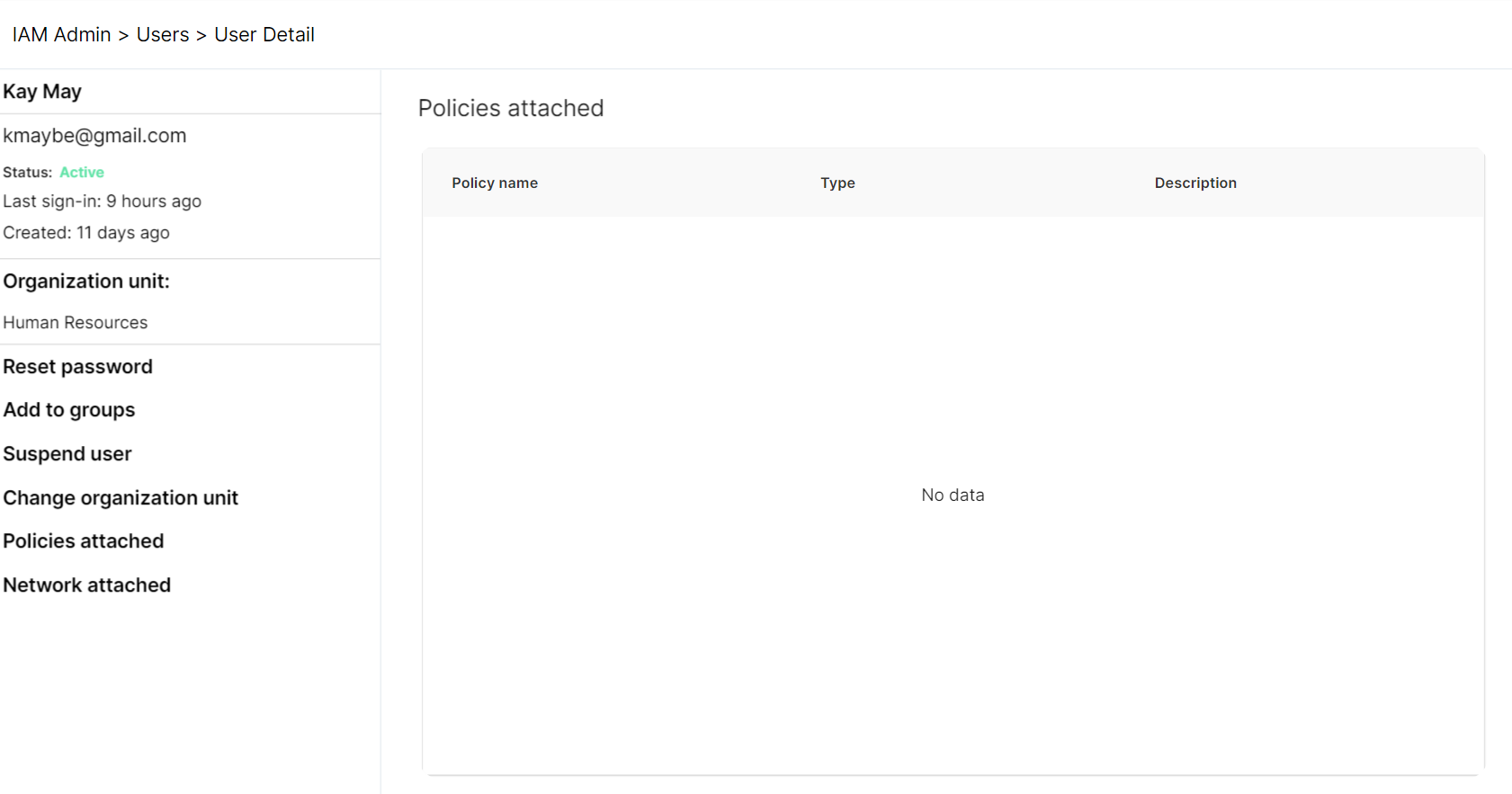The height and width of the screenshot is (794, 1512).
Task: Select Human Resources organization unit
Action: [76, 323]
